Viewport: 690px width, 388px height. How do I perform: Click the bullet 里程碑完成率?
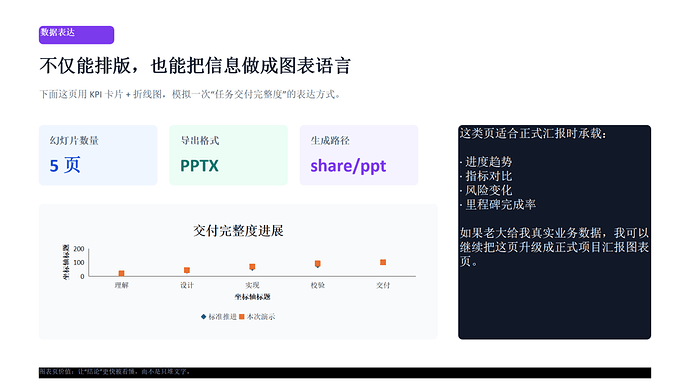(x=498, y=205)
